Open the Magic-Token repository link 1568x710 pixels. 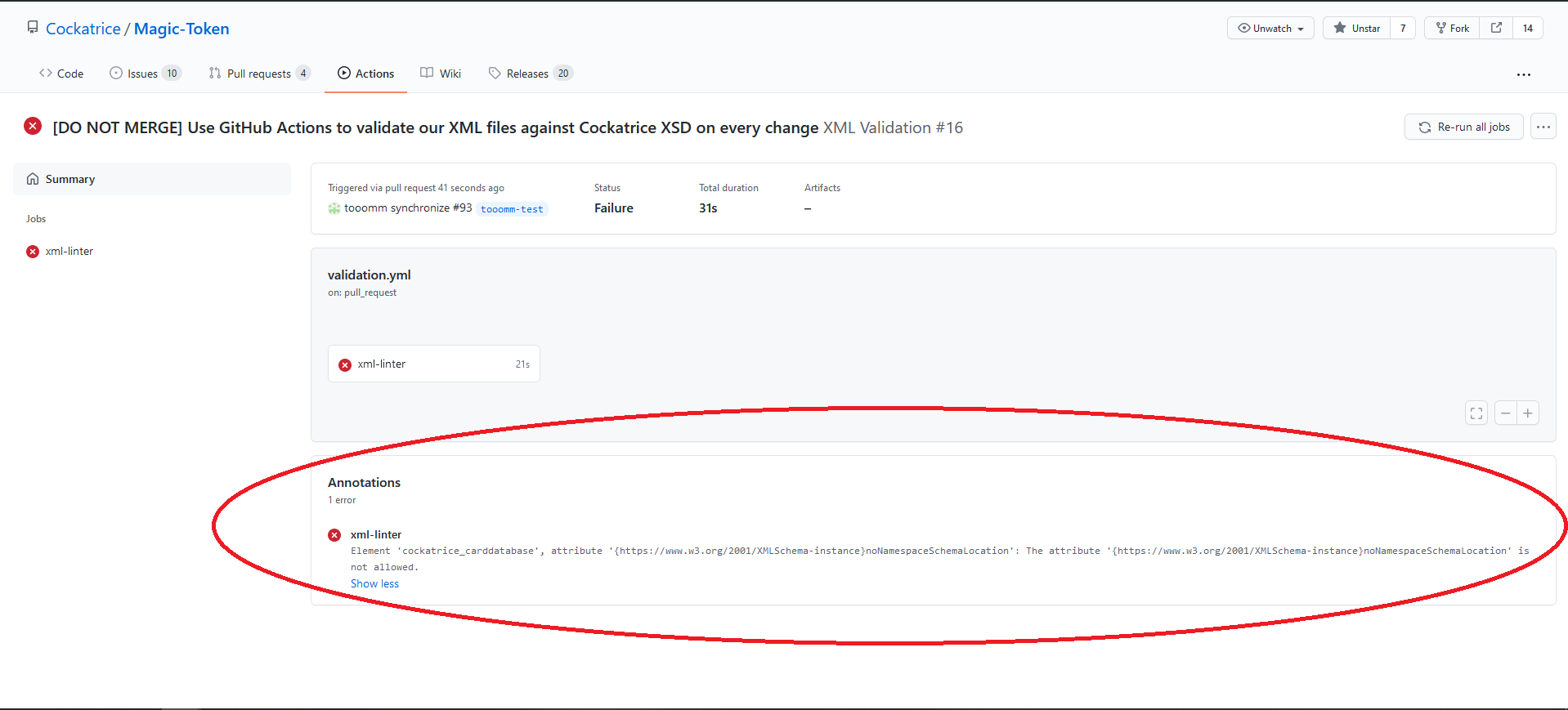181,29
